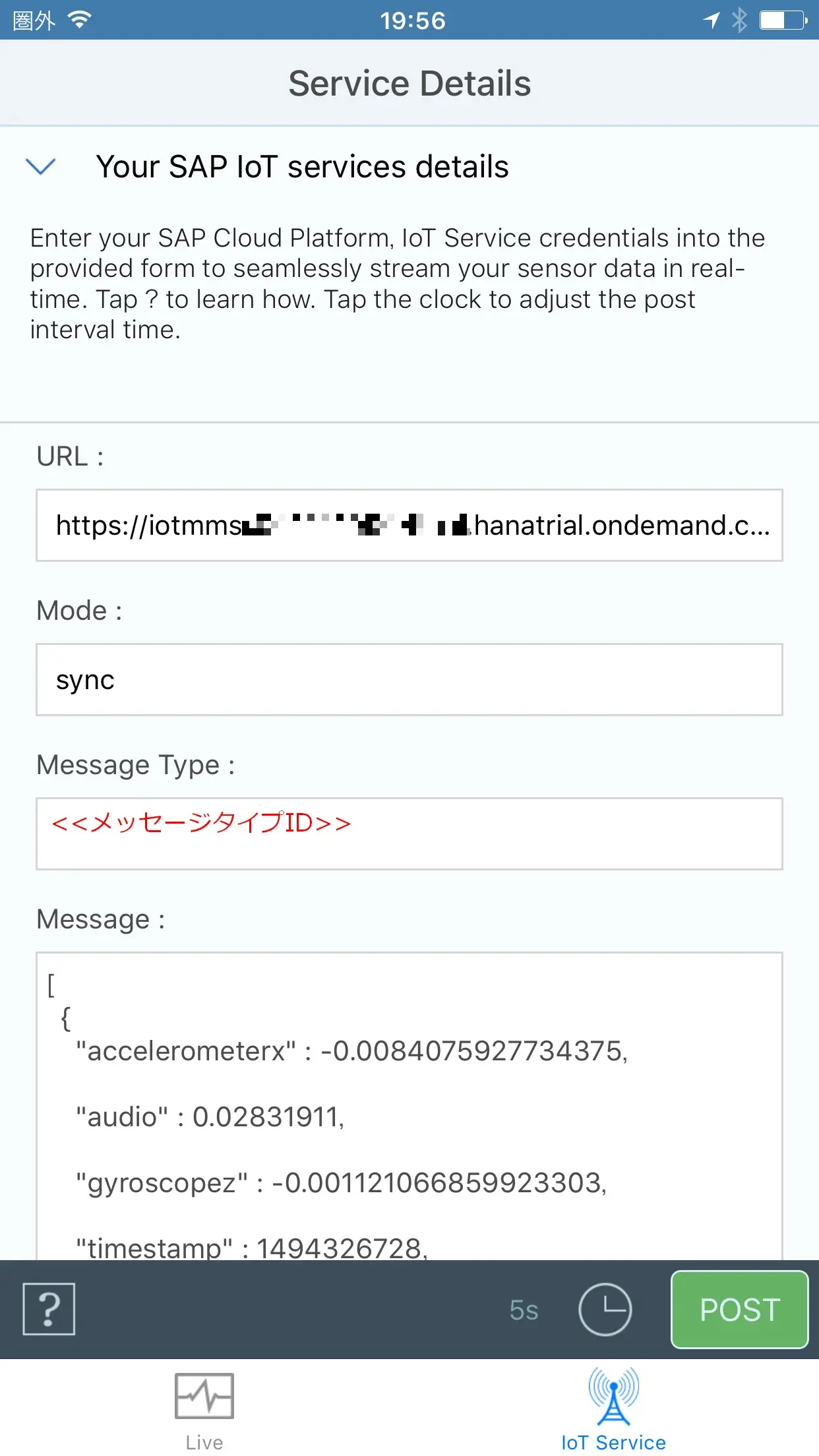Image resolution: width=819 pixels, height=1456 pixels.
Task: Tap the location arrow status icon
Action: click(711, 20)
